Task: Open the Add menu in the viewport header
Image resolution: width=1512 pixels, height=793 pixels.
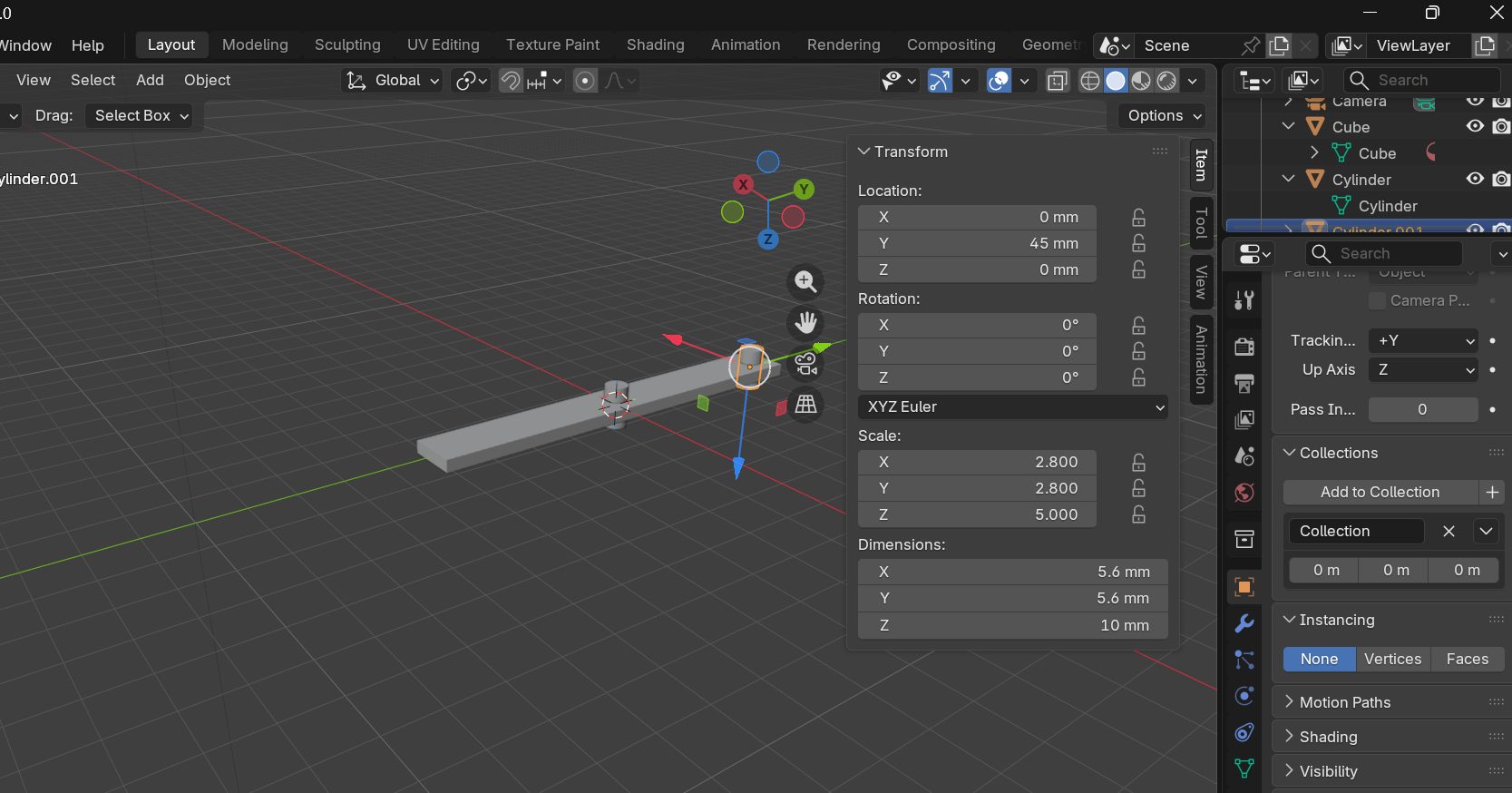Action: click(x=150, y=80)
